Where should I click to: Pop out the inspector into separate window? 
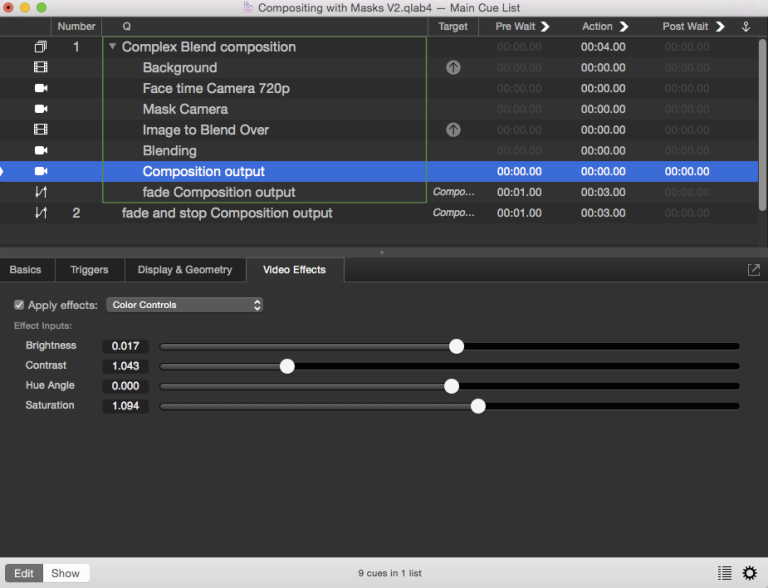pyautogui.click(x=753, y=270)
